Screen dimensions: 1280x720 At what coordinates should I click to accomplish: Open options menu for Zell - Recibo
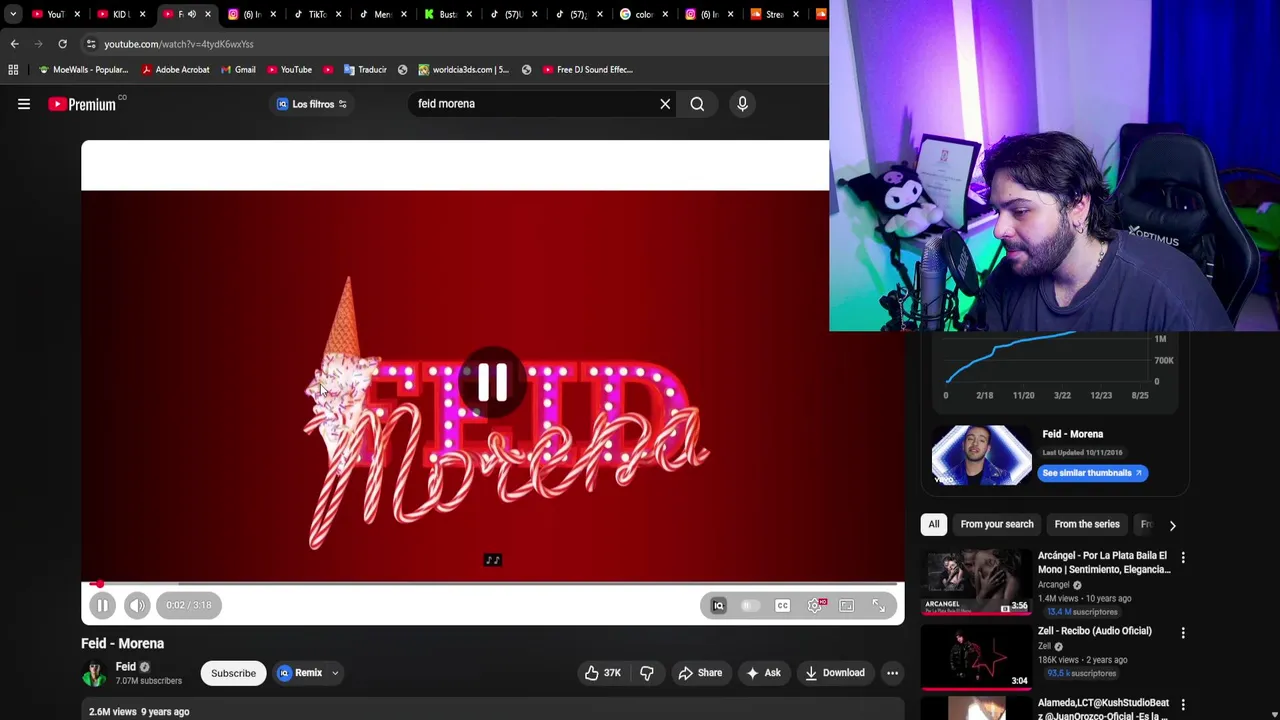click(x=1183, y=633)
